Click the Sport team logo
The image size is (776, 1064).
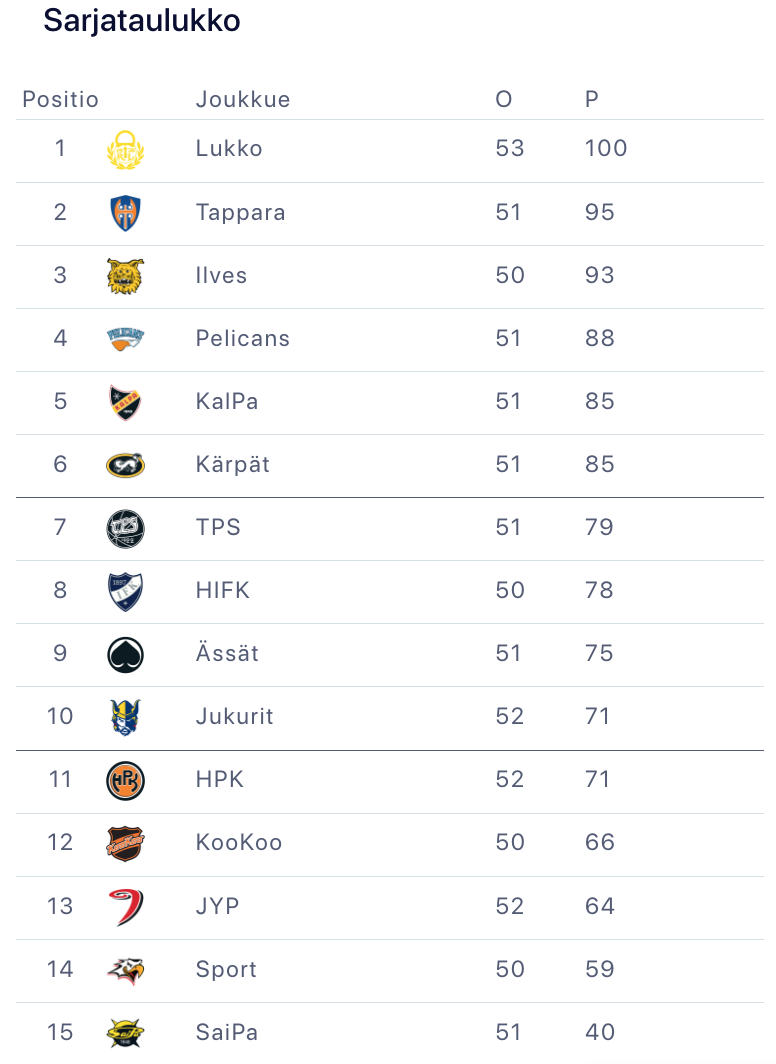coord(125,969)
